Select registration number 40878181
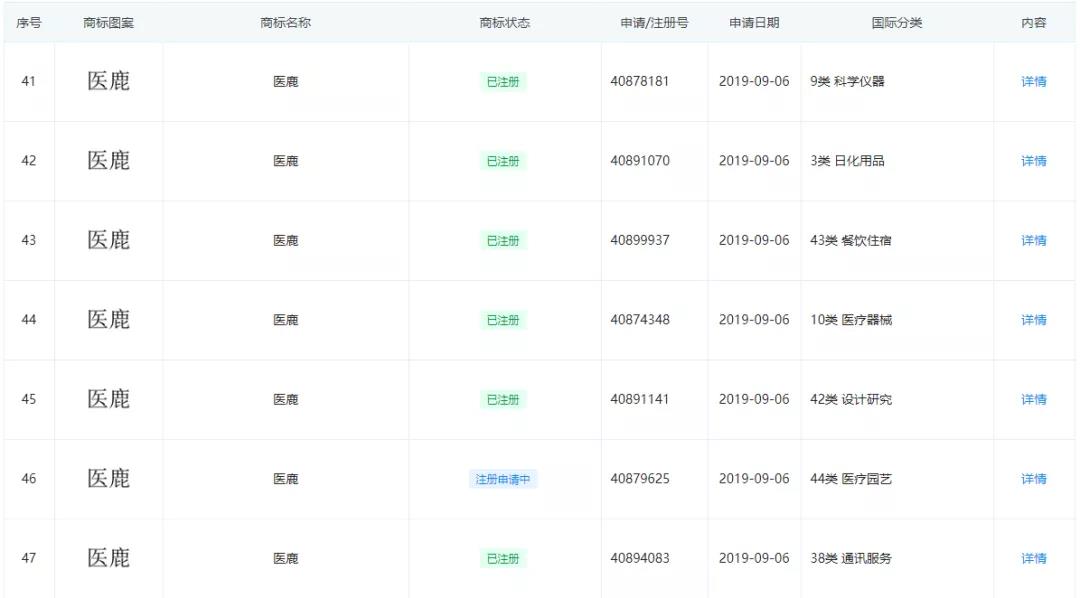This screenshot has width=1080, height=598. point(639,81)
